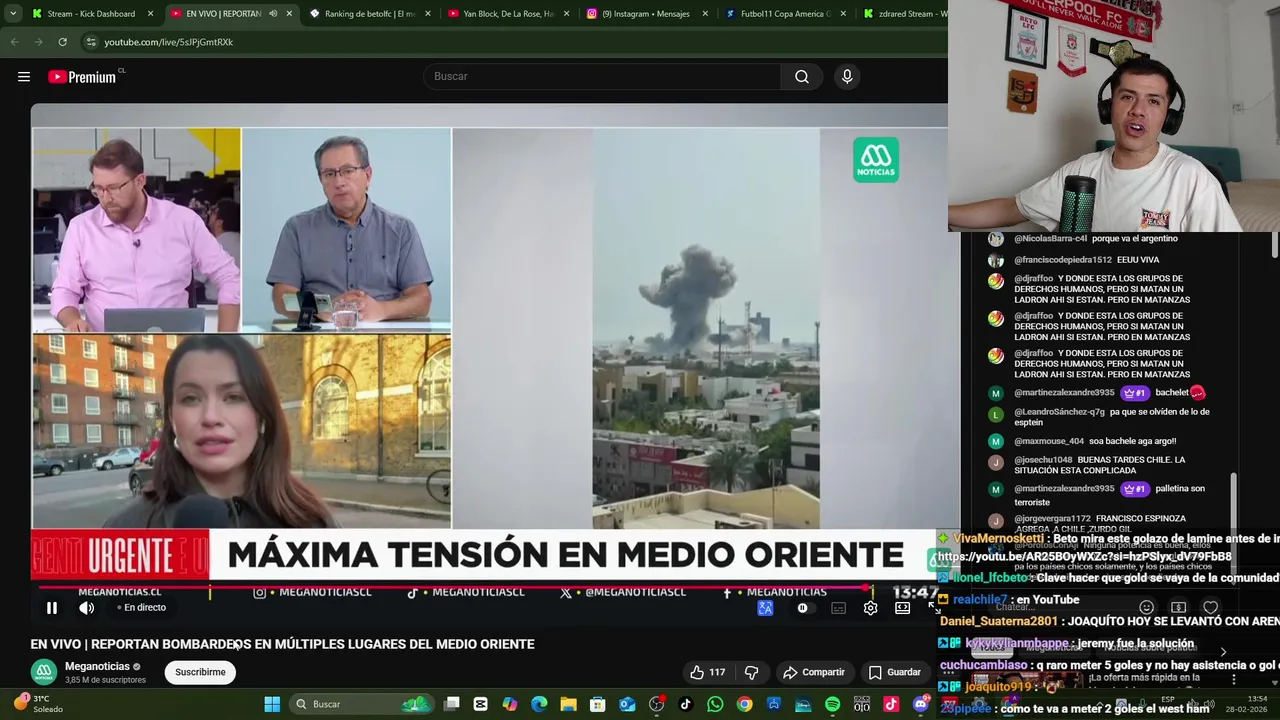Open player settings gear
The height and width of the screenshot is (720, 1280).
click(870, 608)
